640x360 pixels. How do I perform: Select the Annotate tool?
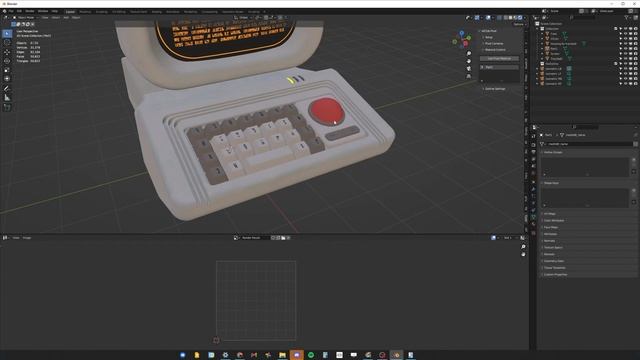point(7,89)
